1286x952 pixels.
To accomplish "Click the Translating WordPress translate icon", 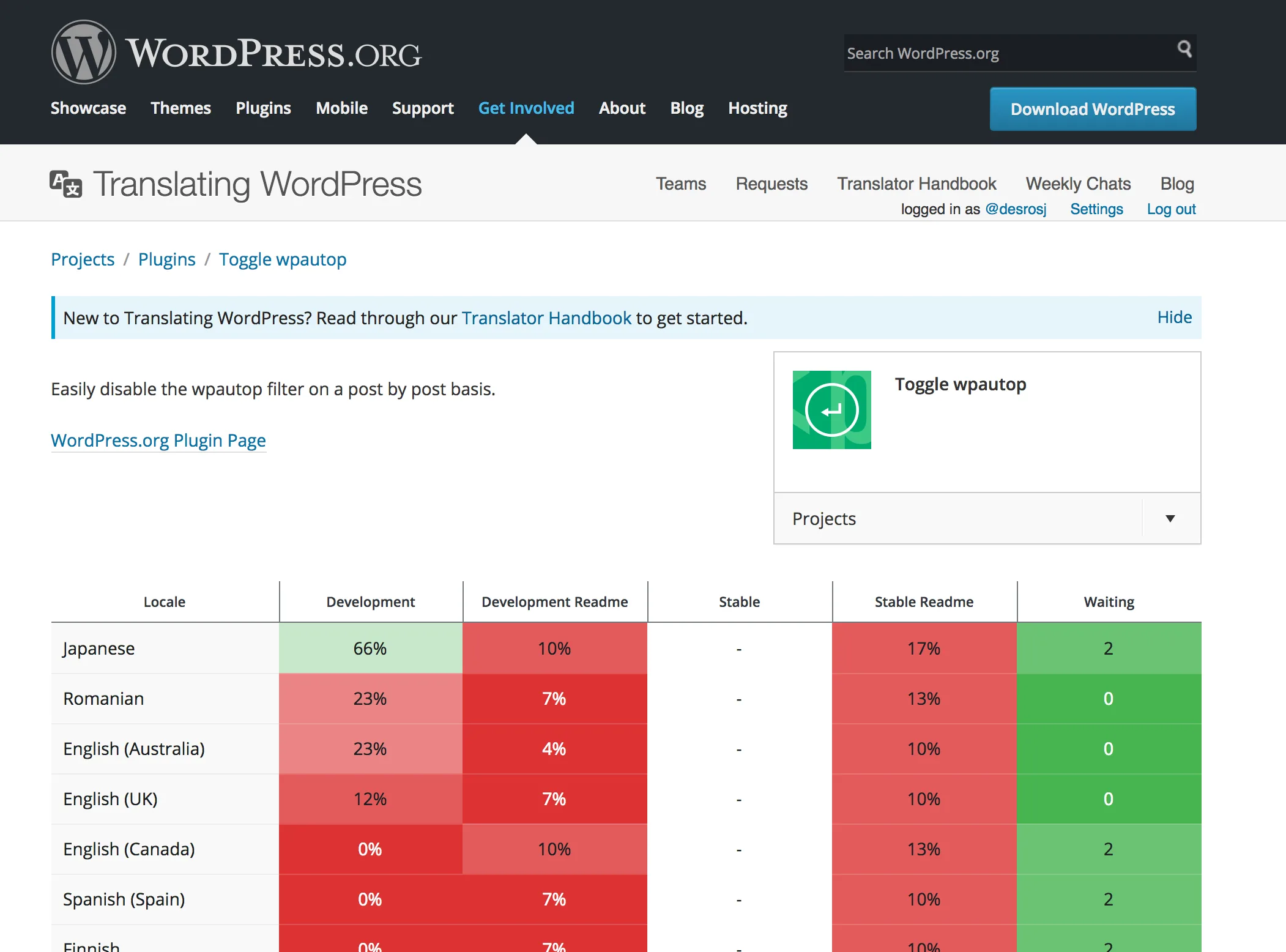I will click(65, 184).
